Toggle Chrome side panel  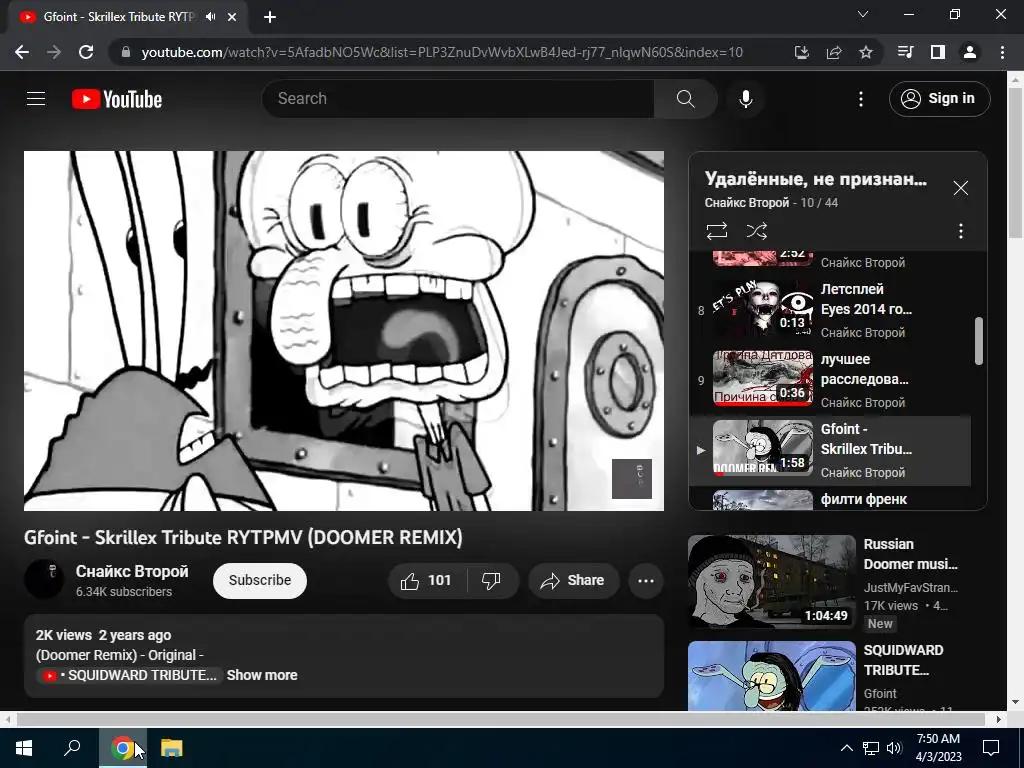pos(938,52)
